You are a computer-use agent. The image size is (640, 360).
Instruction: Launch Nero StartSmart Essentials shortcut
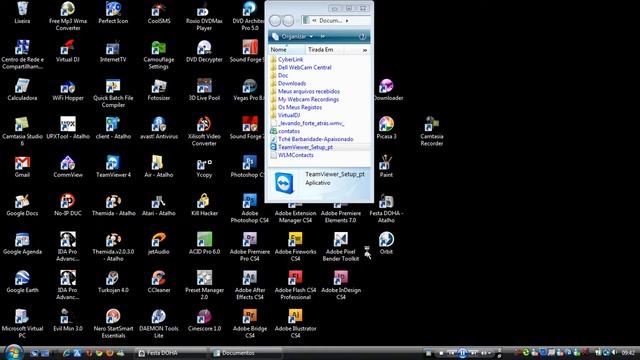(113, 324)
